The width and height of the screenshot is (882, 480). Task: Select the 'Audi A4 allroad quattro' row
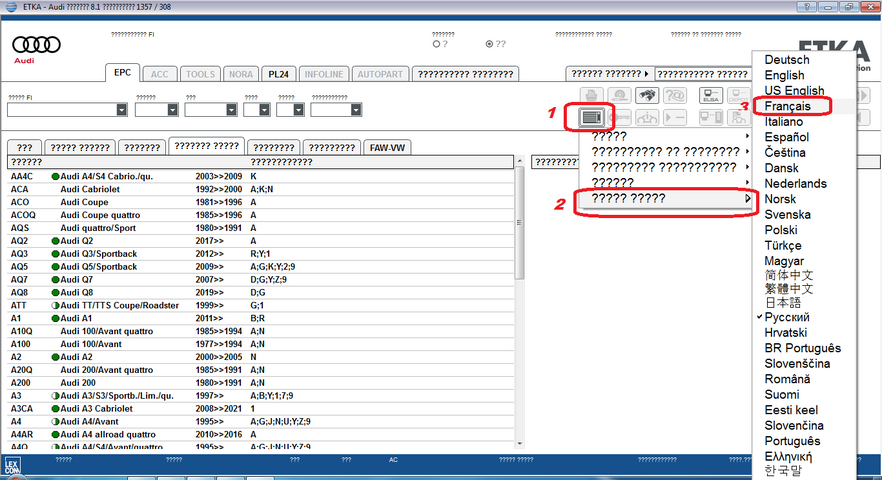pyautogui.click(x=260, y=434)
